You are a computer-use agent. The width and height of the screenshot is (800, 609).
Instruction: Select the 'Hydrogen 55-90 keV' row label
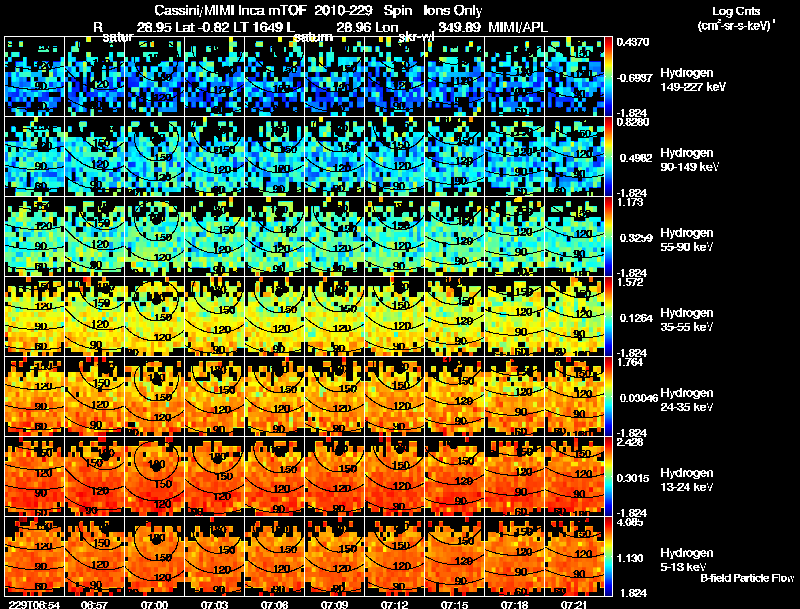tap(687, 239)
